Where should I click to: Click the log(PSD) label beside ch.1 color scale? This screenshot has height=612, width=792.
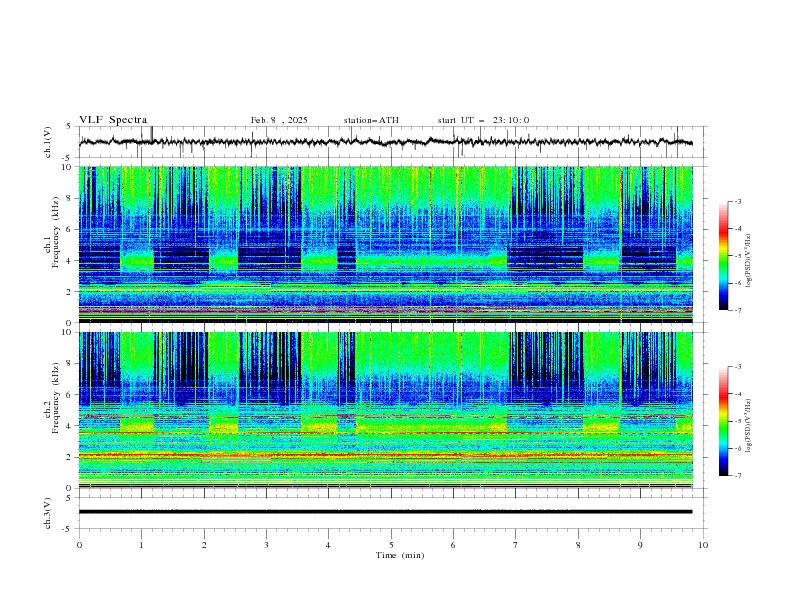coord(748,261)
